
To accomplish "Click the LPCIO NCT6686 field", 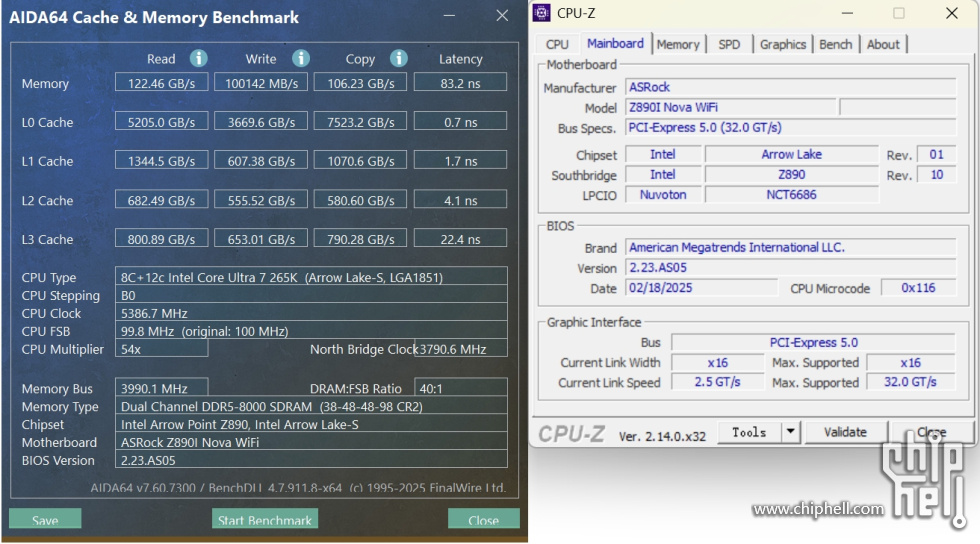I will (791, 194).
